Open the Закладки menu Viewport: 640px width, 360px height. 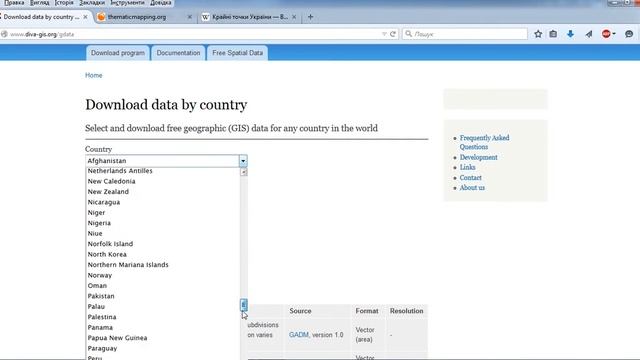click(x=92, y=3)
